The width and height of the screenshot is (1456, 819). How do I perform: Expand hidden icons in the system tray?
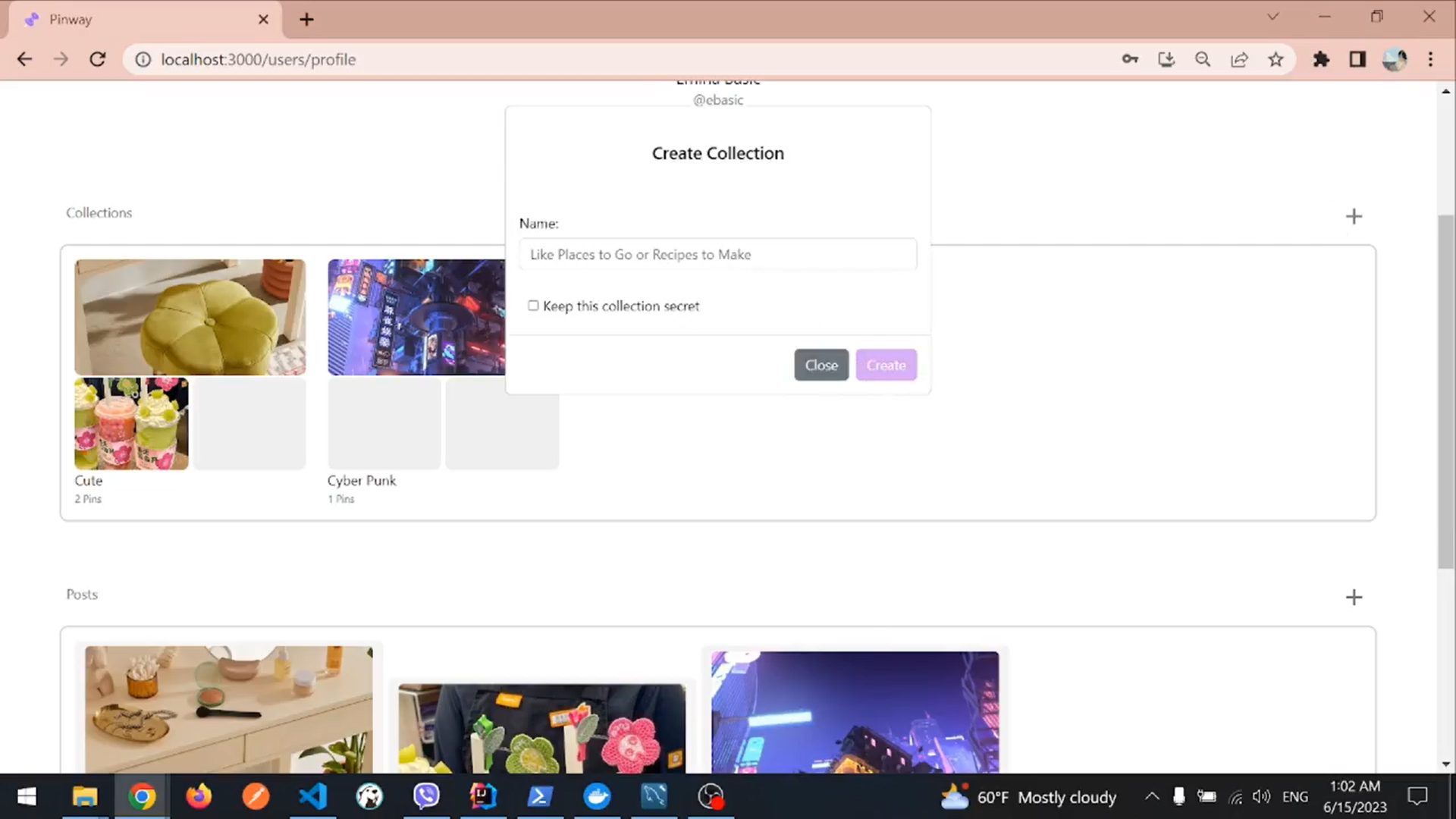pos(1150,796)
